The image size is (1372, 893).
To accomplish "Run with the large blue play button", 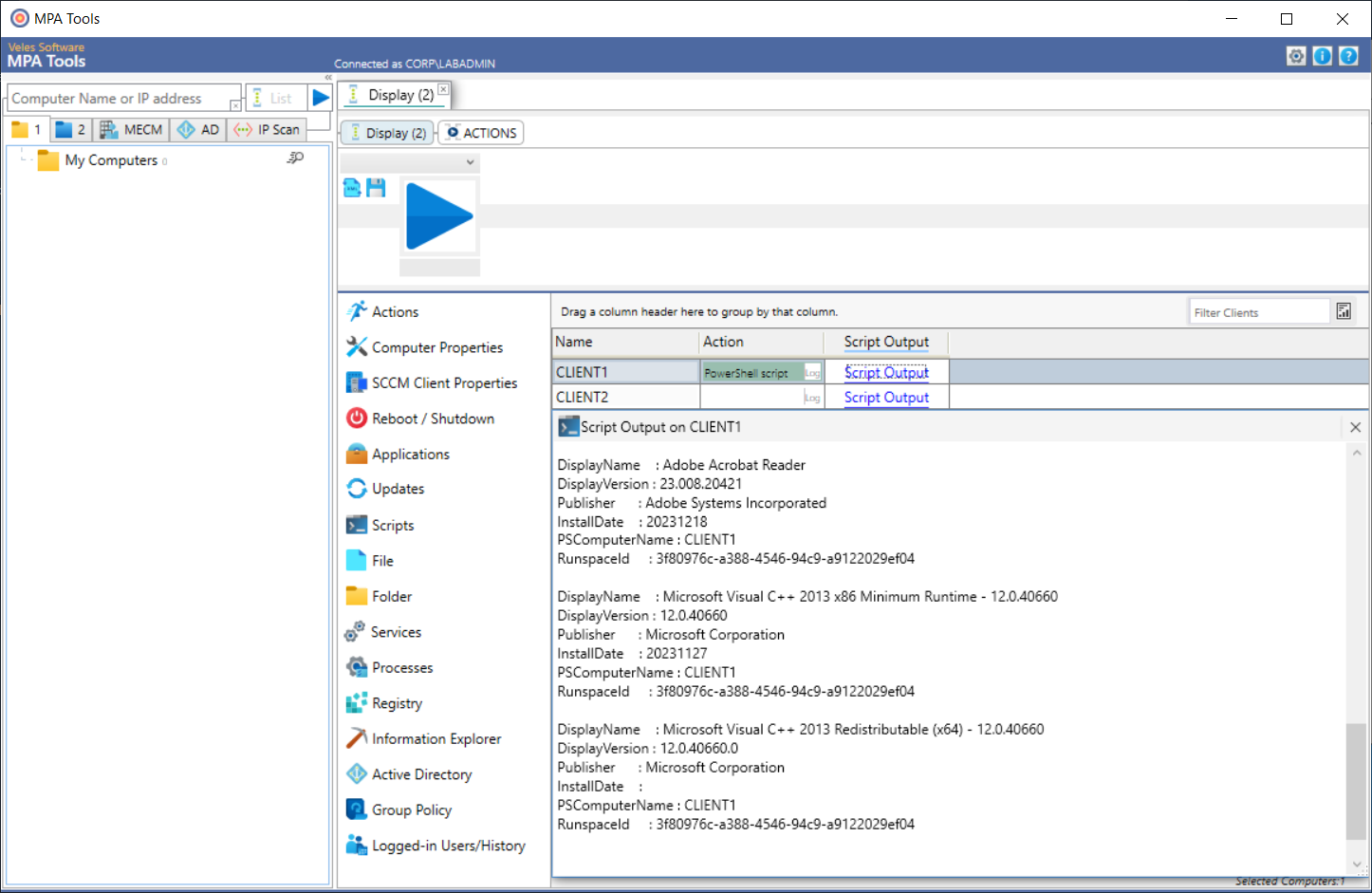I will (x=439, y=216).
